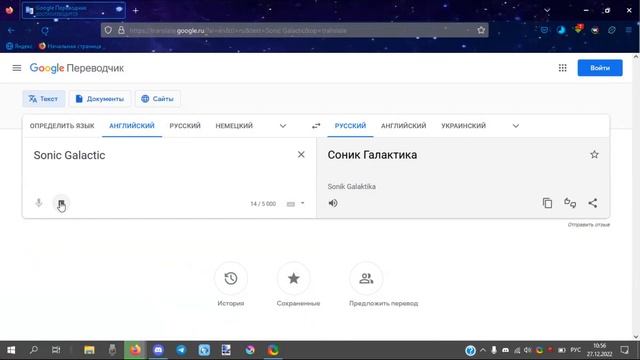Viewport: 640px width, 360px height.
Task: Copy the translation to clipboard
Action: click(547, 203)
